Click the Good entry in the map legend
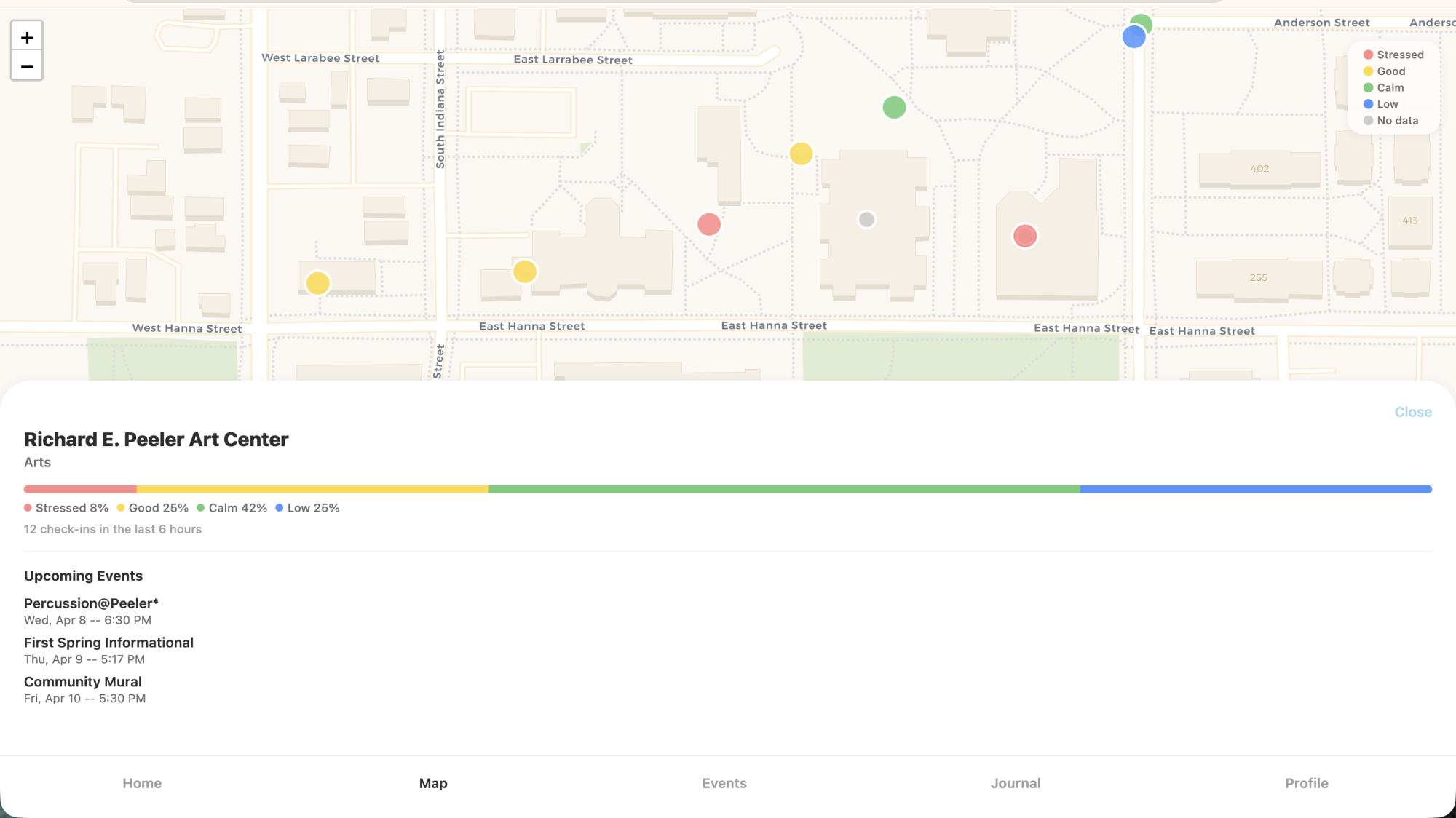The width and height of the screenshot is (1456, 818). tap(1384, 71)
